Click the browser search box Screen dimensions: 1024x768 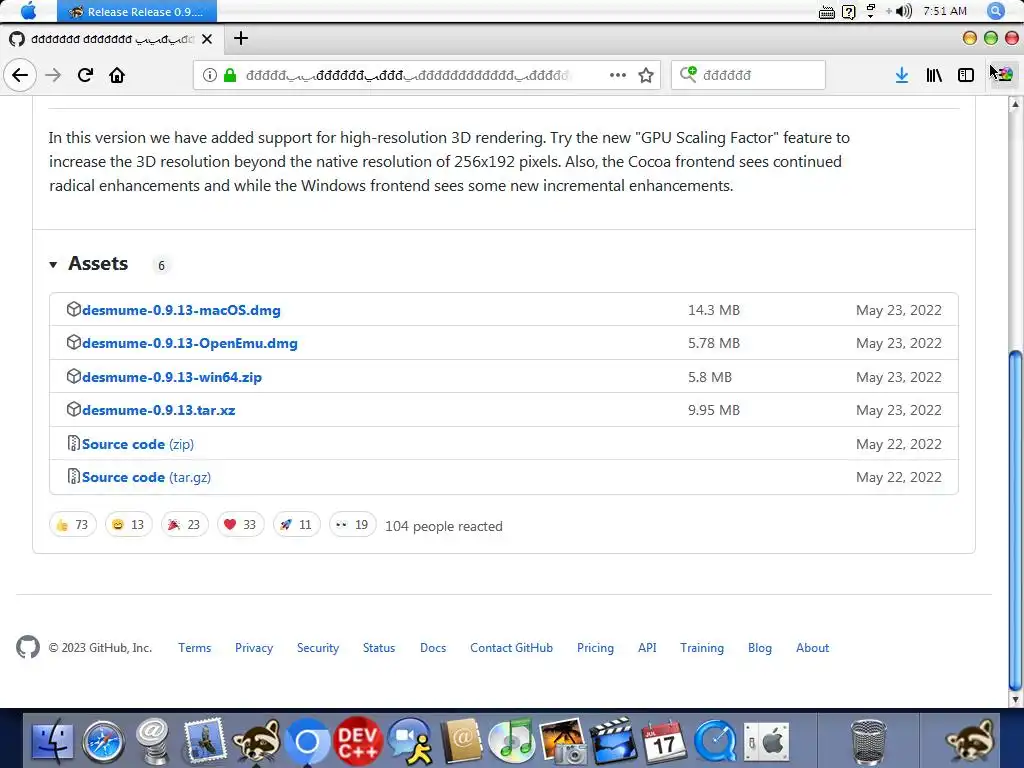pyautogui.click(x=748, y=75)
